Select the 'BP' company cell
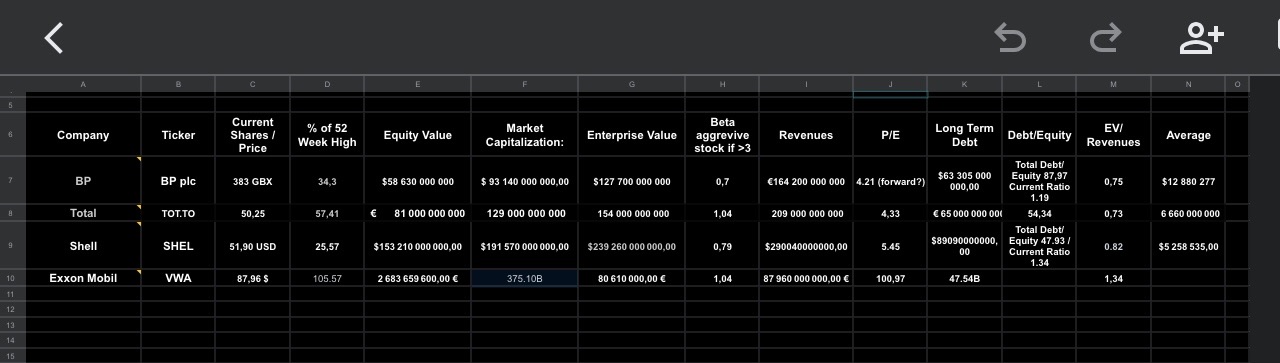The width and height of the screenshot is (1280, 363). point(83,181)
